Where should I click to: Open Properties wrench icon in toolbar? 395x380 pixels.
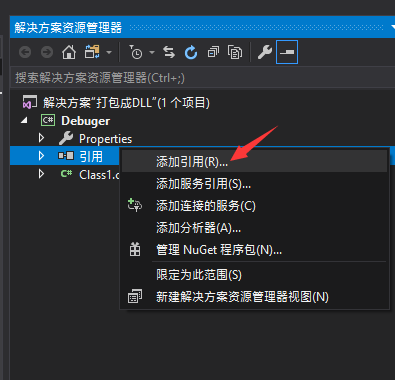pyautogui.click(x=265, y=52)
